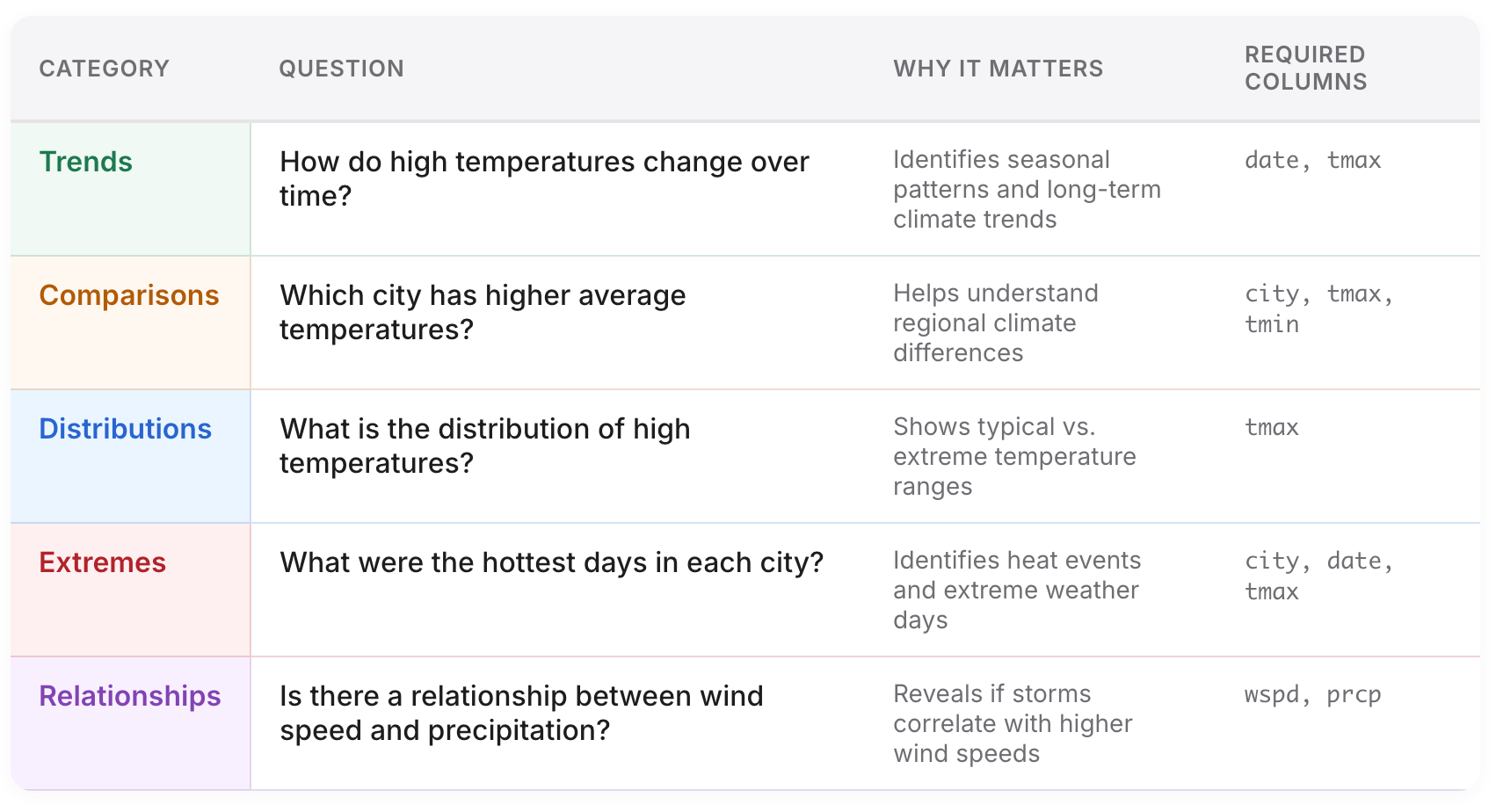
Task: Click the CATEGORY column header
Action: point(104,69)
